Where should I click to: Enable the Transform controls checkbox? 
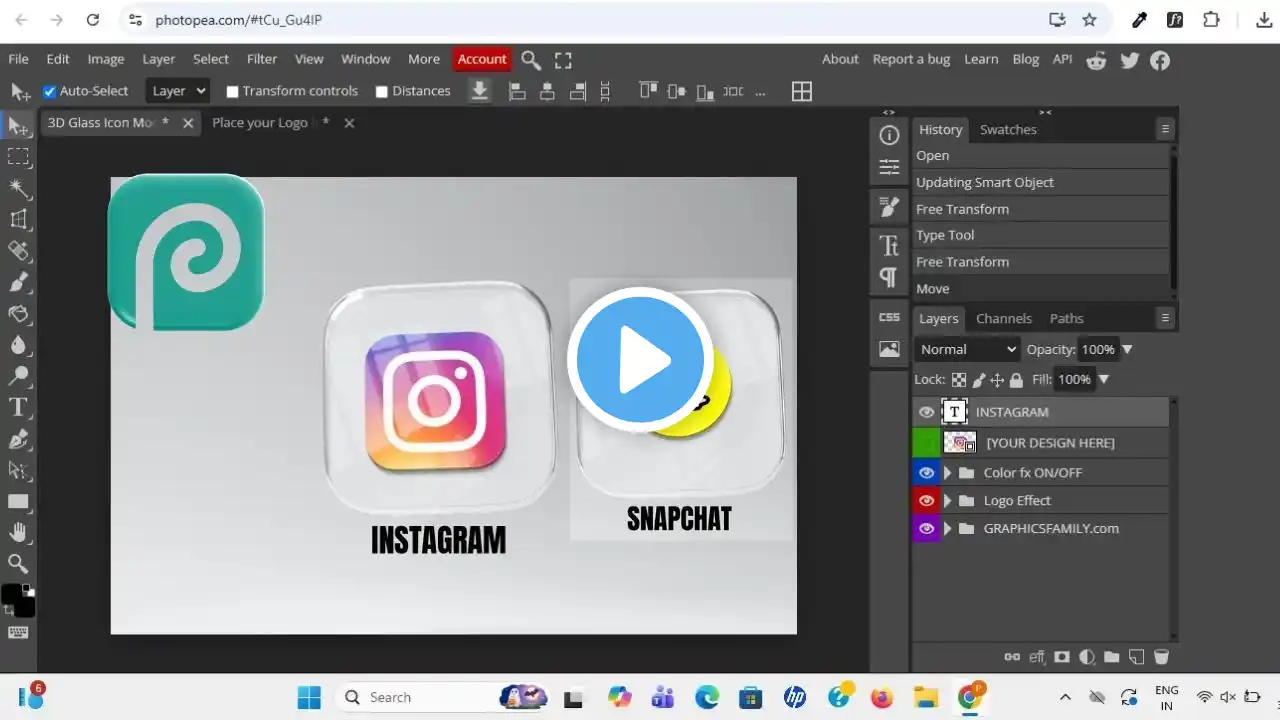pos(232,91)
